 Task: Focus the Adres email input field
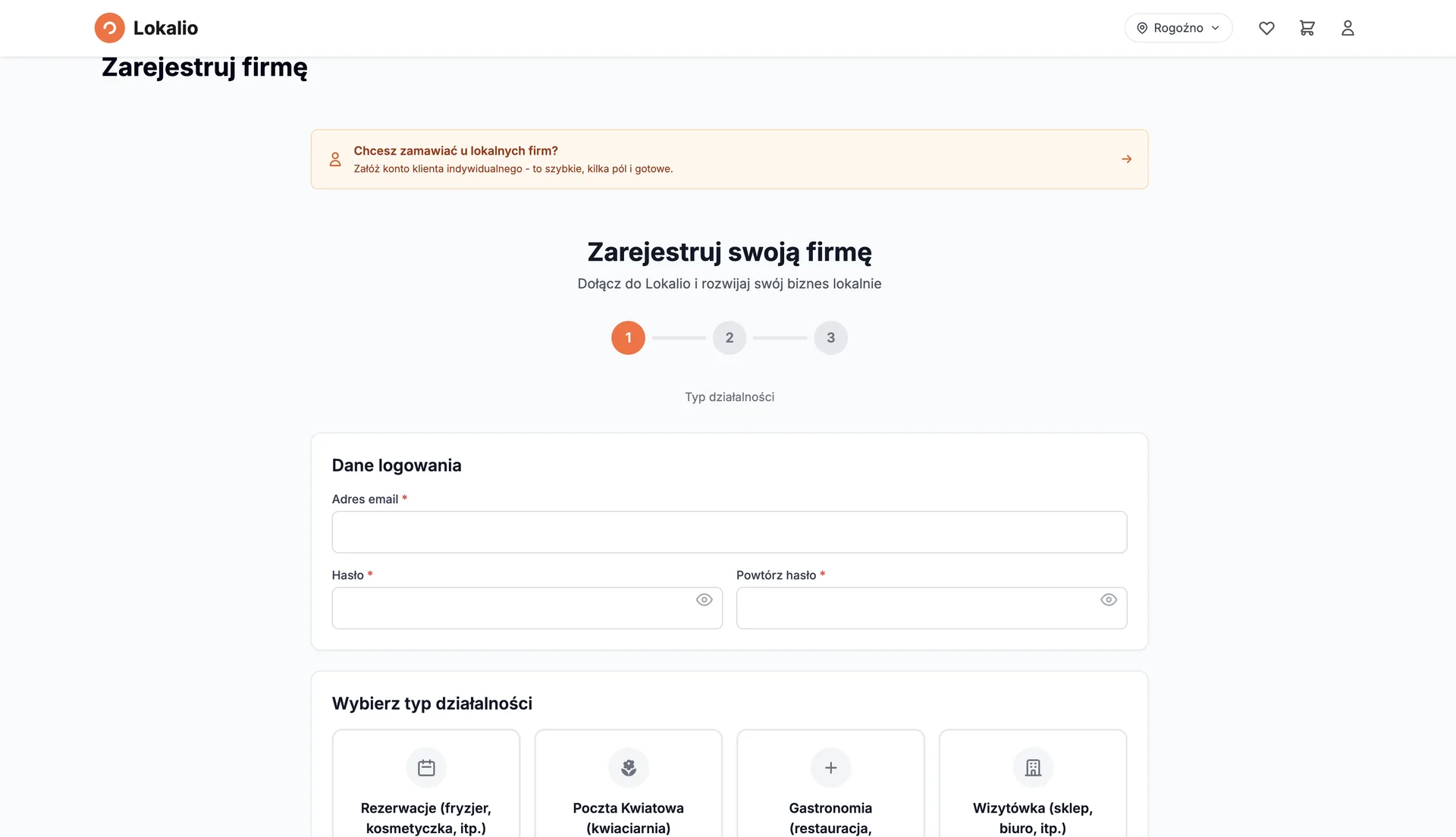[730, 532]
